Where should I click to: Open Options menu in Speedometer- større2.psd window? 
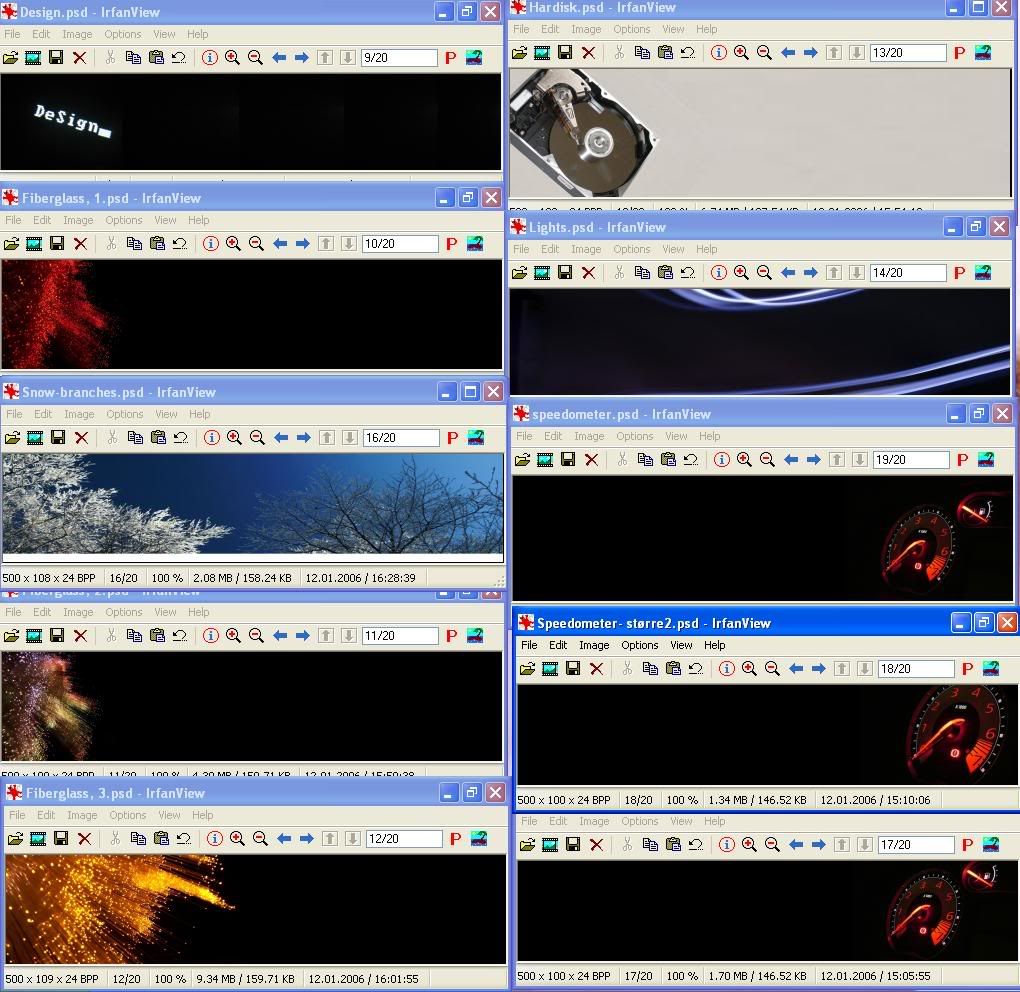pyautogui.click(x=639, y=645)
